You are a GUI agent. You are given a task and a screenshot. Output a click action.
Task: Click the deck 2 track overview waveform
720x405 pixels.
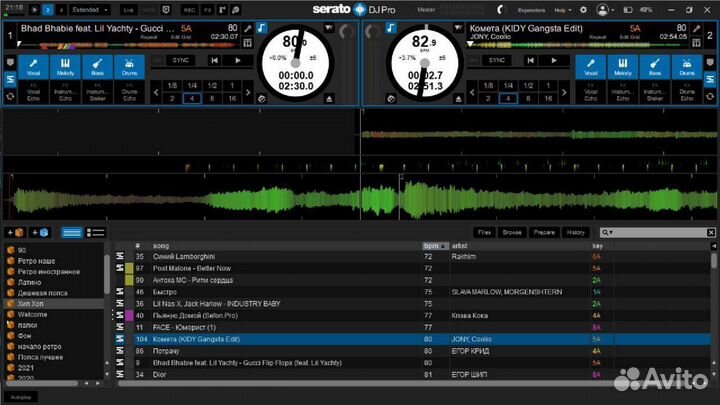point(578,45)
